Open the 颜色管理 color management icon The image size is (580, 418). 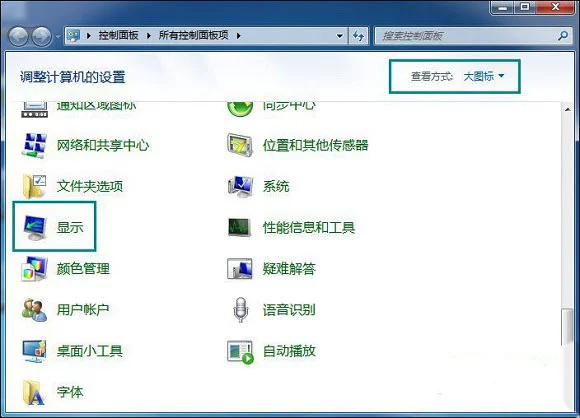[34, 269]
